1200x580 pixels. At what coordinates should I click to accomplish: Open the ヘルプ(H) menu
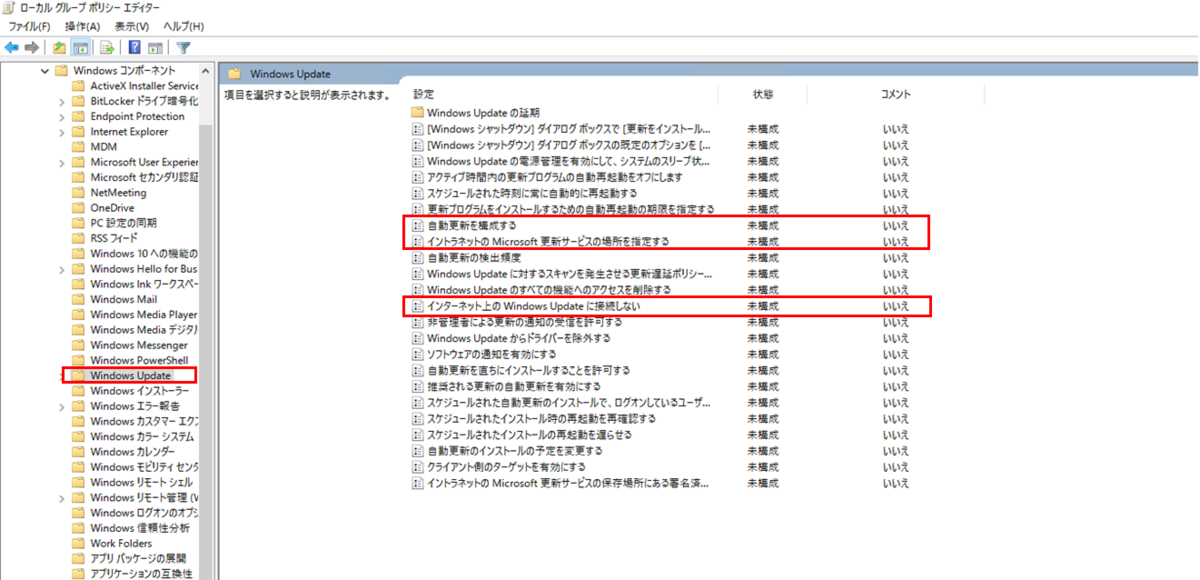183,26
